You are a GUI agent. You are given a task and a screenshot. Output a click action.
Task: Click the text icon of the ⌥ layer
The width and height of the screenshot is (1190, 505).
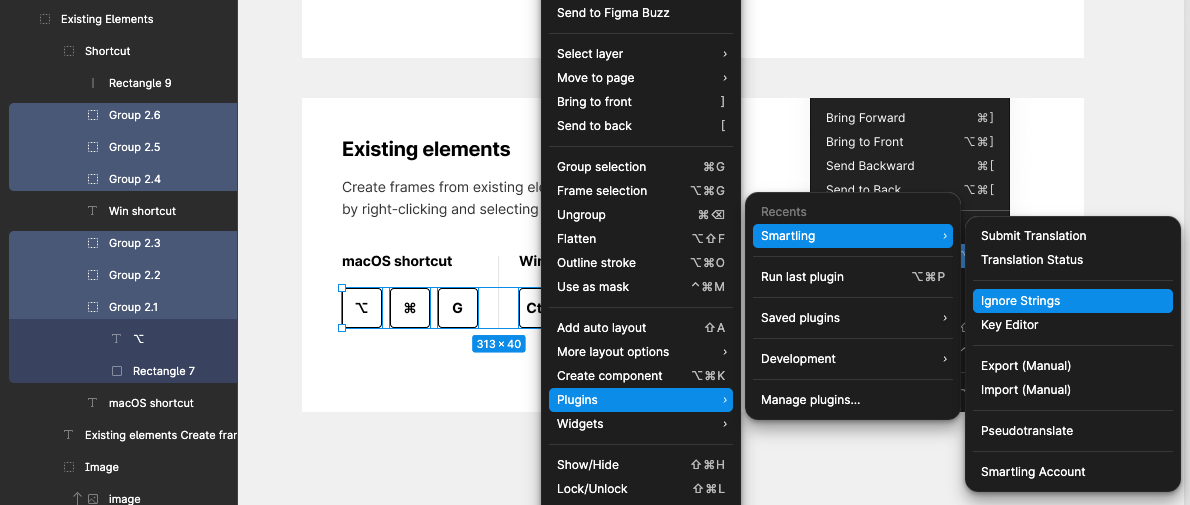(x=117, y=339)
